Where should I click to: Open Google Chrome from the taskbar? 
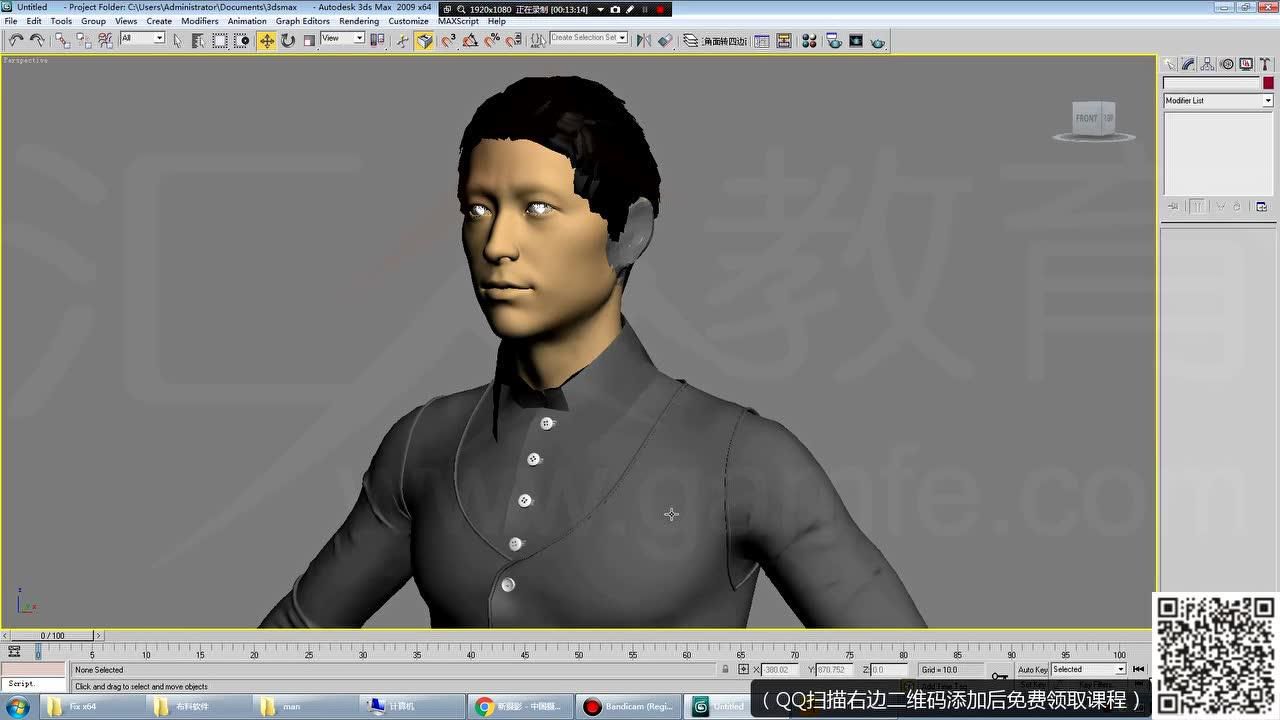pyautogui.click(x=518, y=706)
